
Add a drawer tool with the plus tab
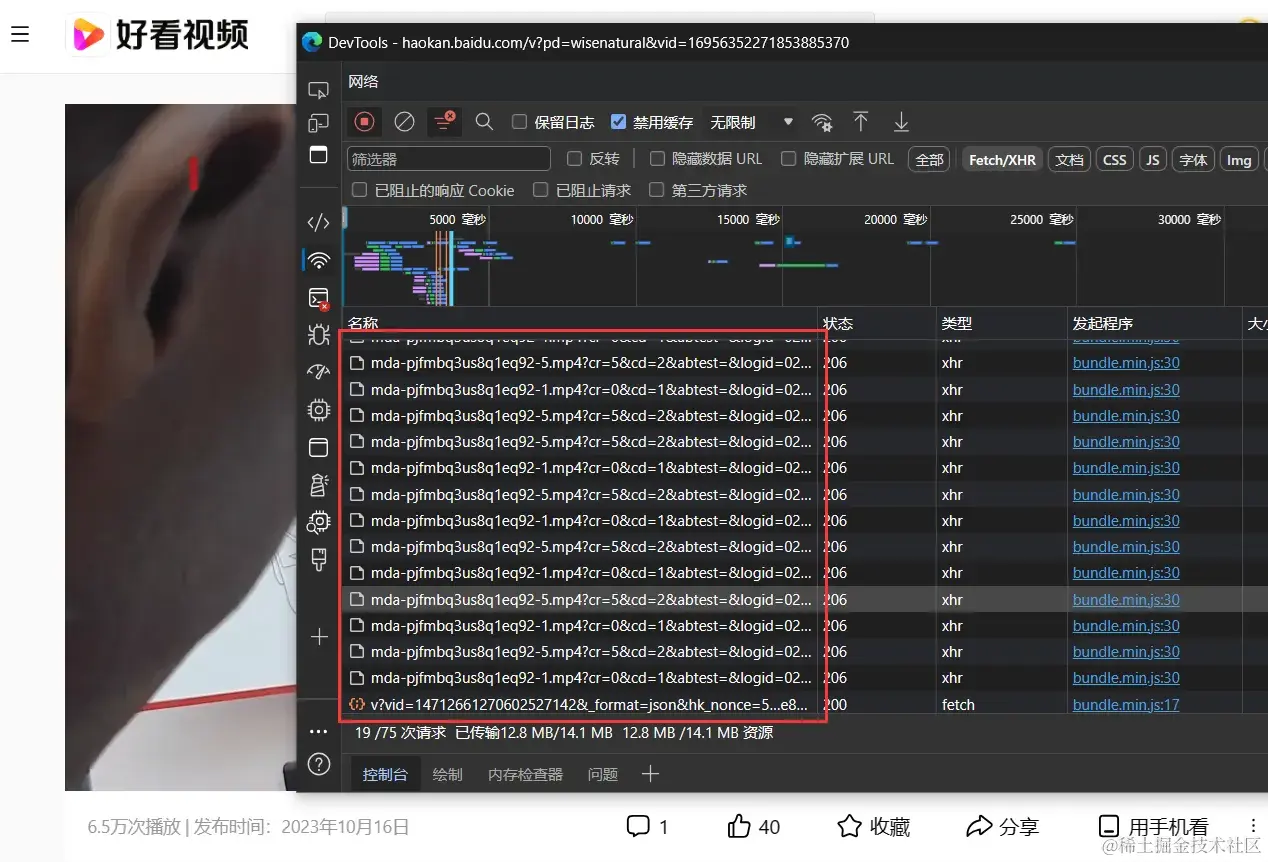[650, 774]
